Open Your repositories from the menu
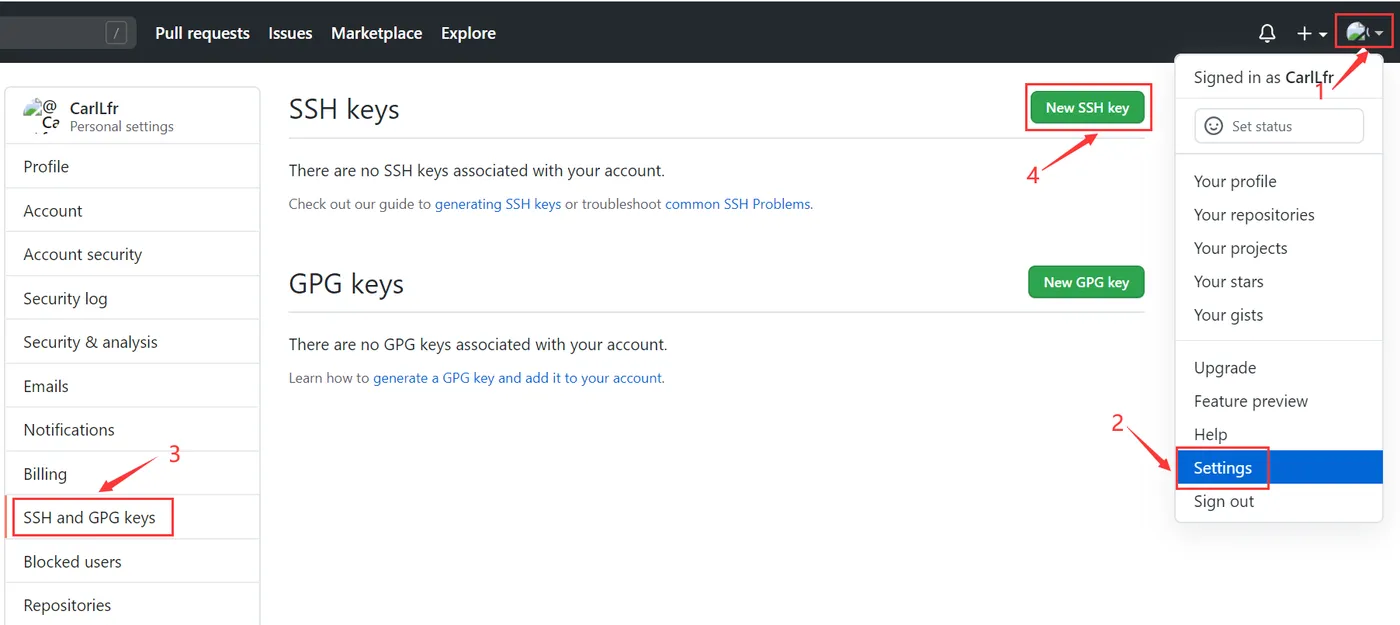The height and width of the screenshot is (625, 1400). [1253, 215]
